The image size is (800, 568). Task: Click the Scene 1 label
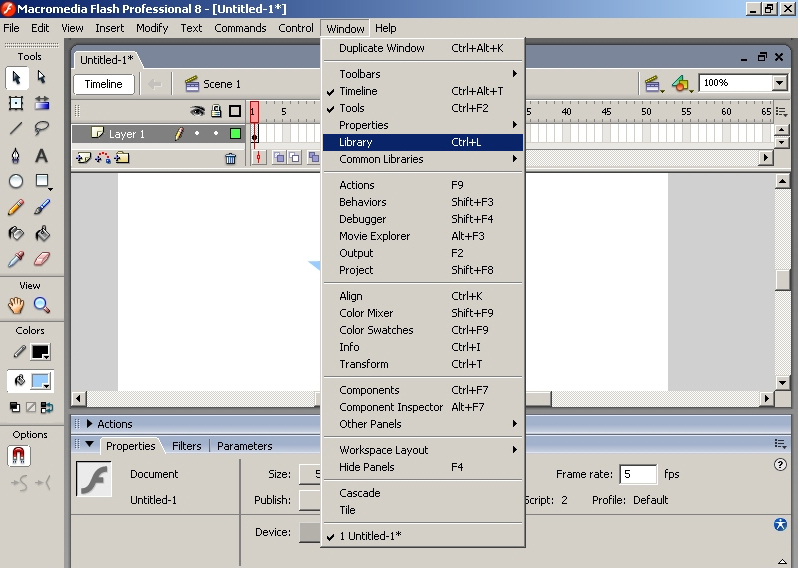tap(221, 84)
